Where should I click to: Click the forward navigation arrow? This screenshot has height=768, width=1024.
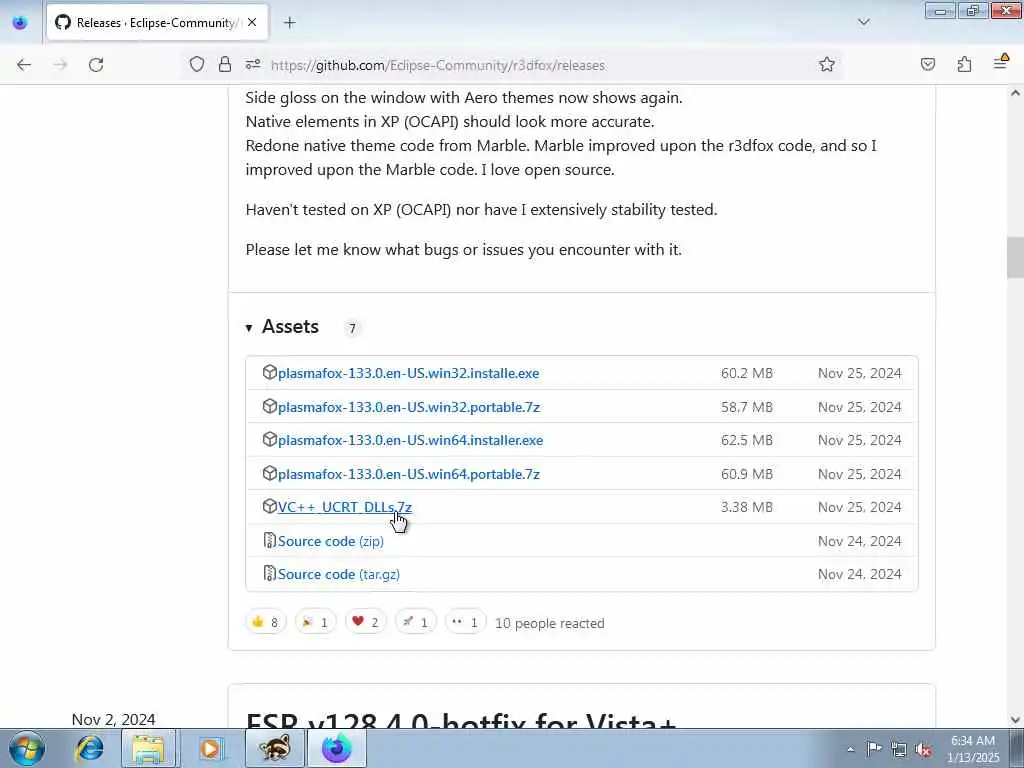[60, 65]
